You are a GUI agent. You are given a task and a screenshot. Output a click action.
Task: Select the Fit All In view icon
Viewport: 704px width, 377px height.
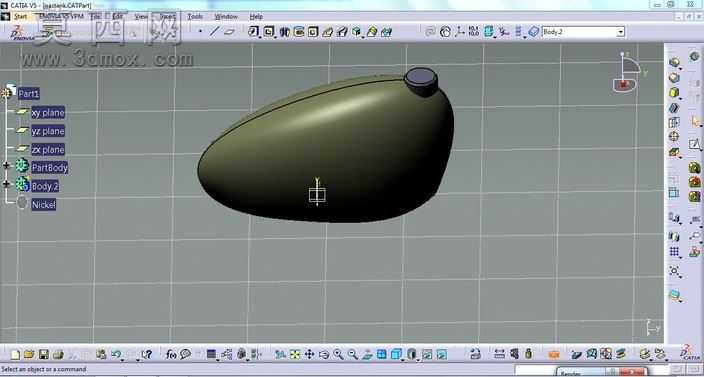(x=295, y=355)
